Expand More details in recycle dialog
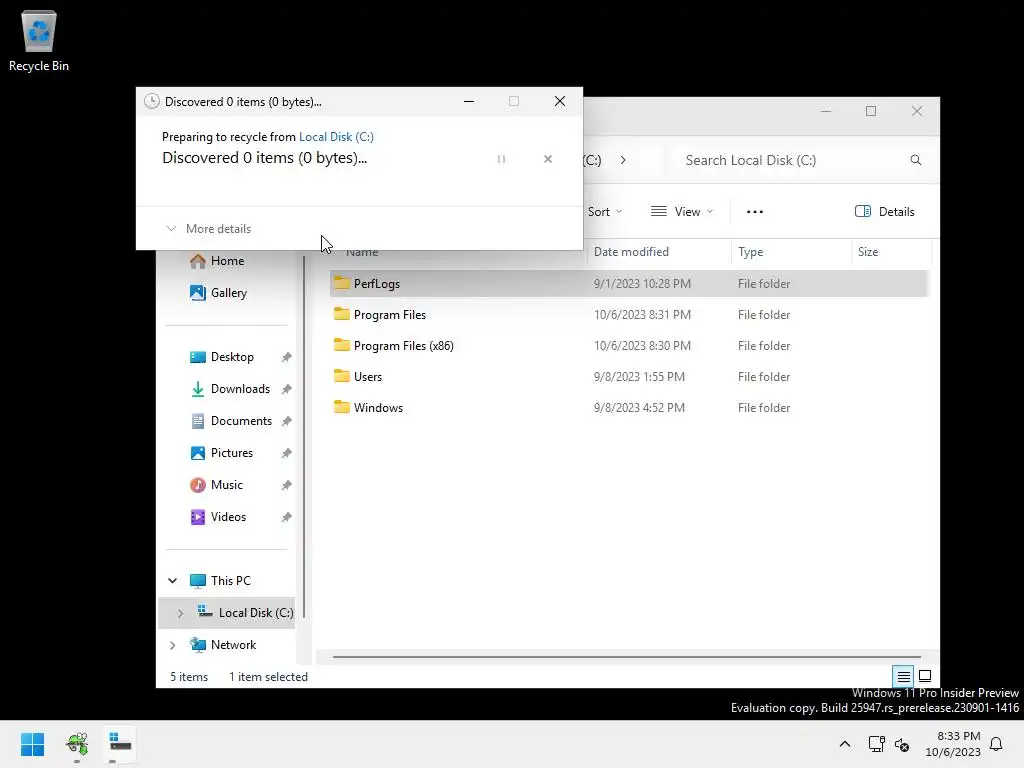 pos(208,229)
